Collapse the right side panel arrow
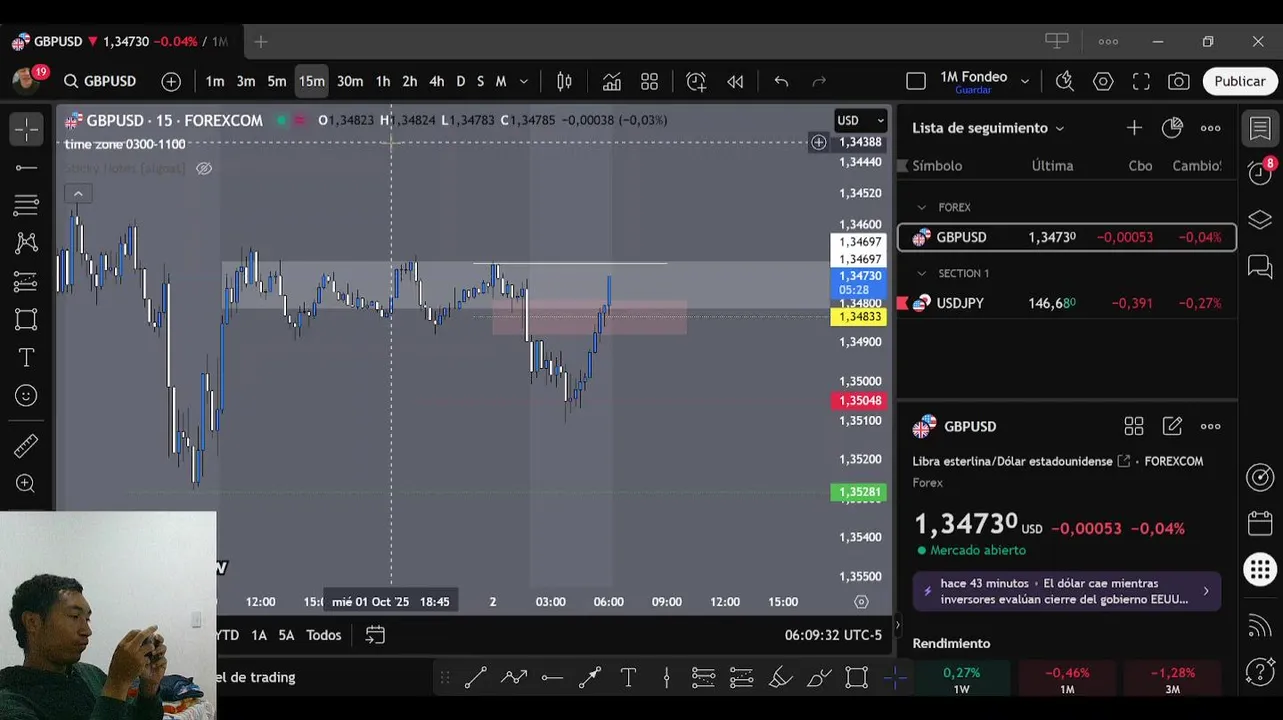The height and width of the screenshot is (720, 1283). click(x=897, y=625)
